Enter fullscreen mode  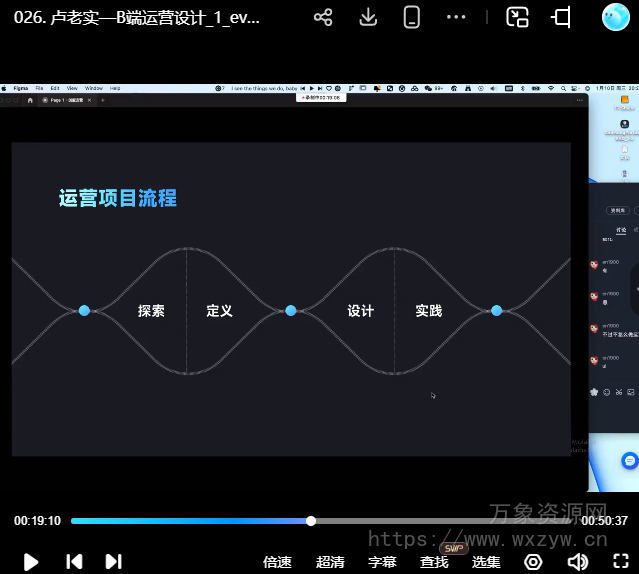click(x=619, y=562)
